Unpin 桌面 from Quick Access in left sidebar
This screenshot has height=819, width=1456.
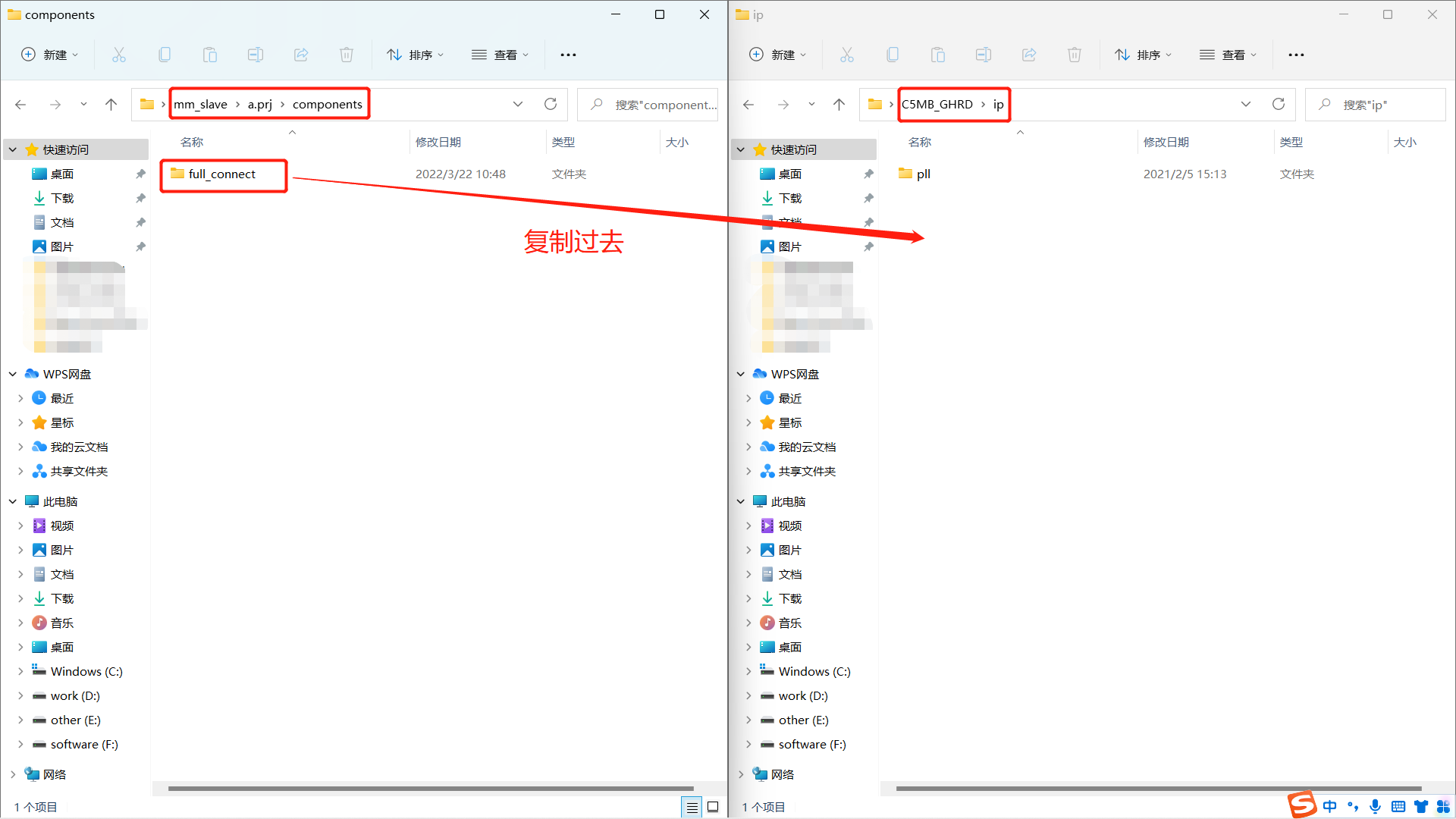click(140, 173)
